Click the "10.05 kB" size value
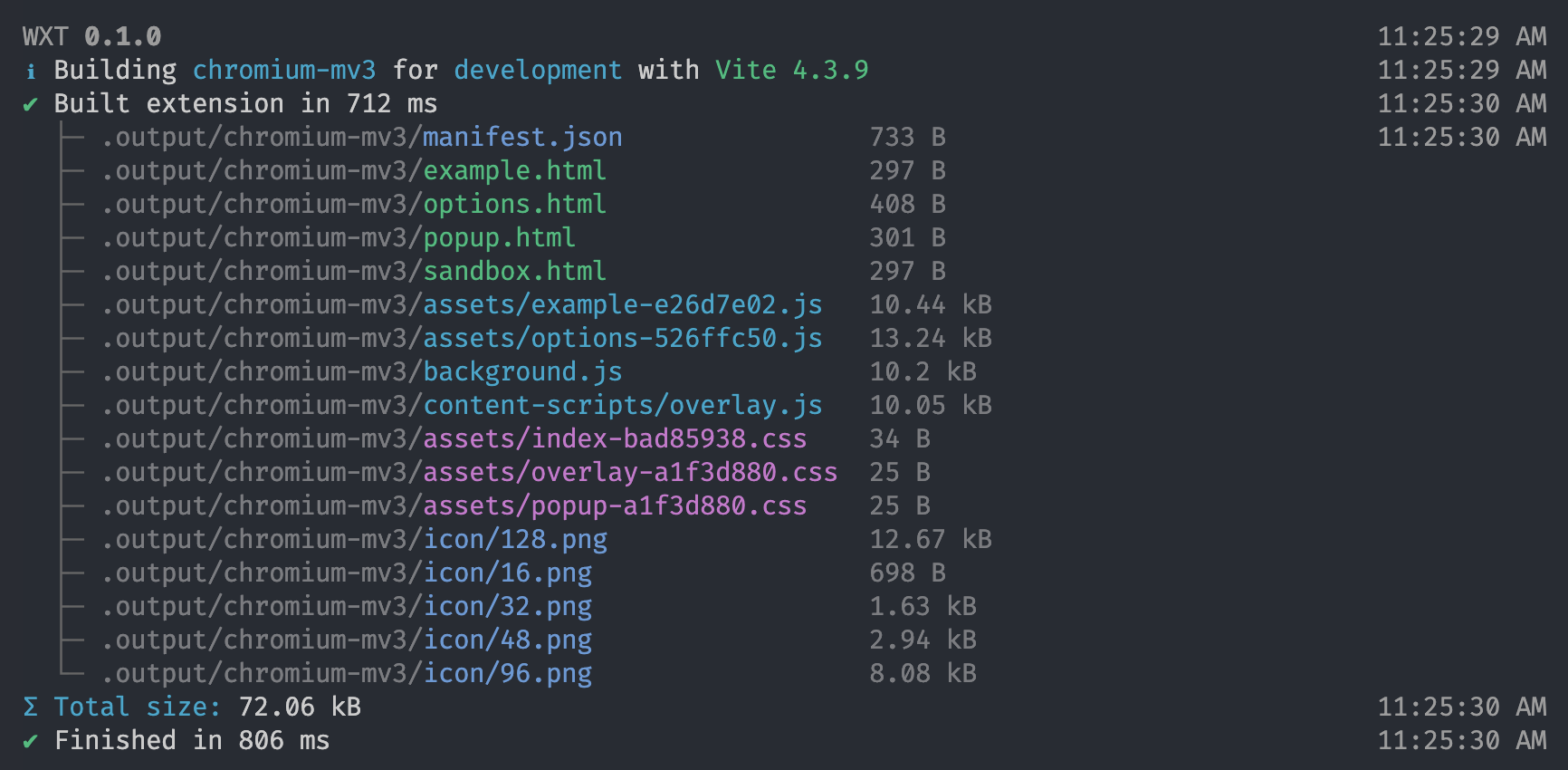 931,405
